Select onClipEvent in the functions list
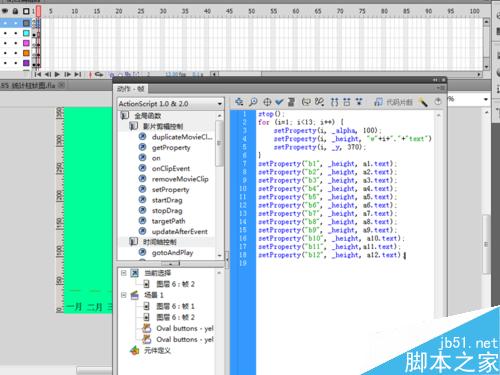This screenshot has width=500, height=375. coord(171,169)
